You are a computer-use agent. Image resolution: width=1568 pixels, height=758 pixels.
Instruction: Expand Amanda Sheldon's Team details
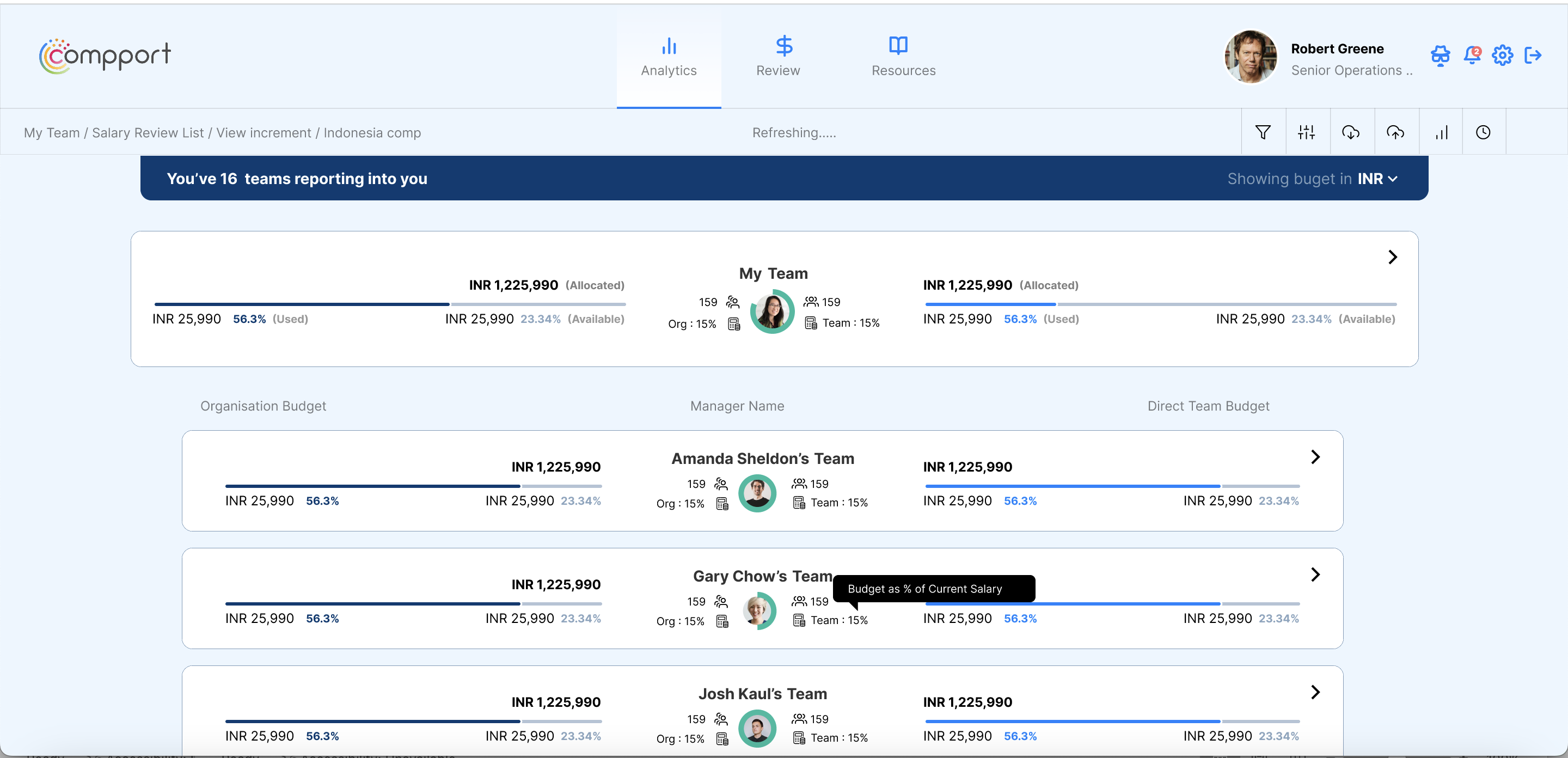(x=1315, y=457)
